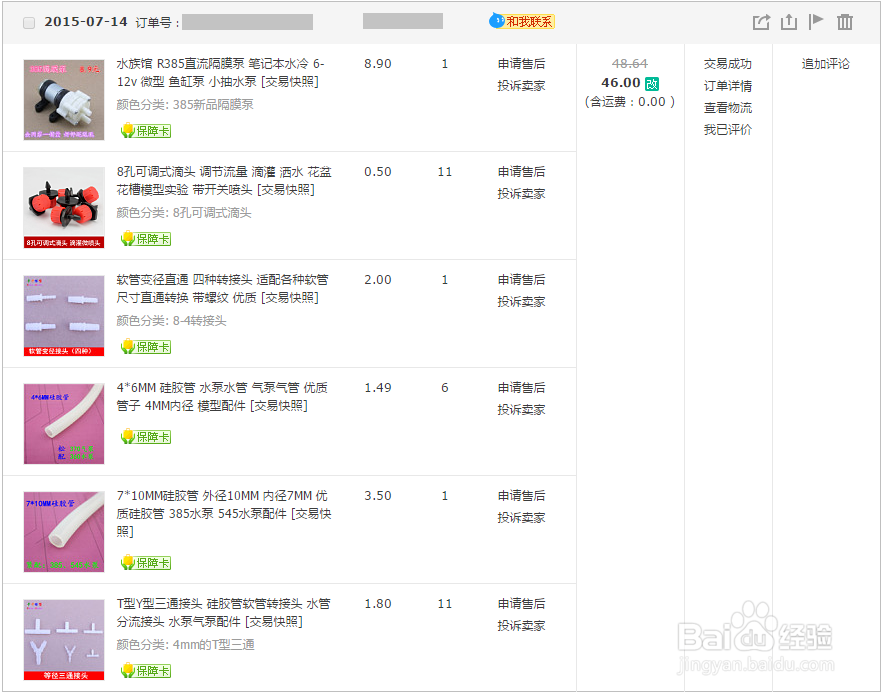Click unit price 3.50
Viewport: 883px width, 695px height.
click(x=377, y=496)
